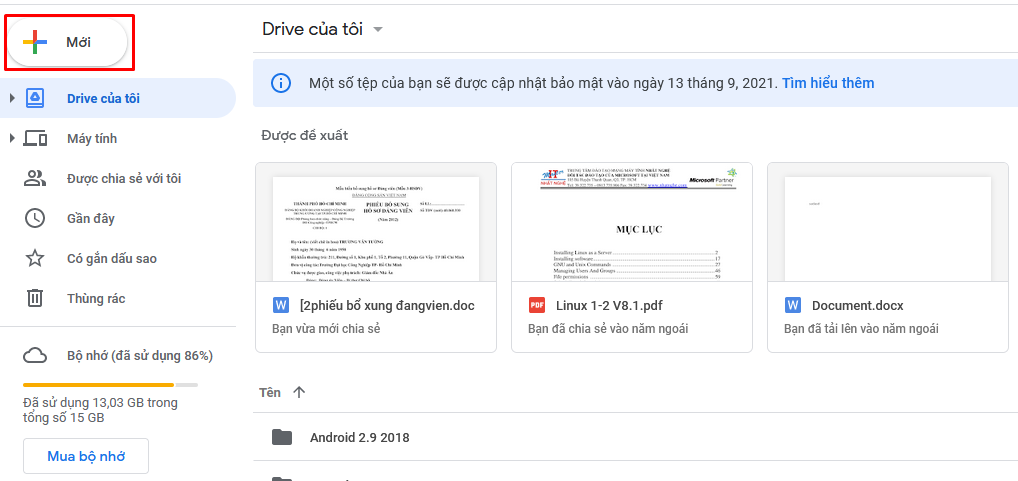Open the shared-with-me people icon
The image size is (1018, 481).
click(x=35, y=179)
